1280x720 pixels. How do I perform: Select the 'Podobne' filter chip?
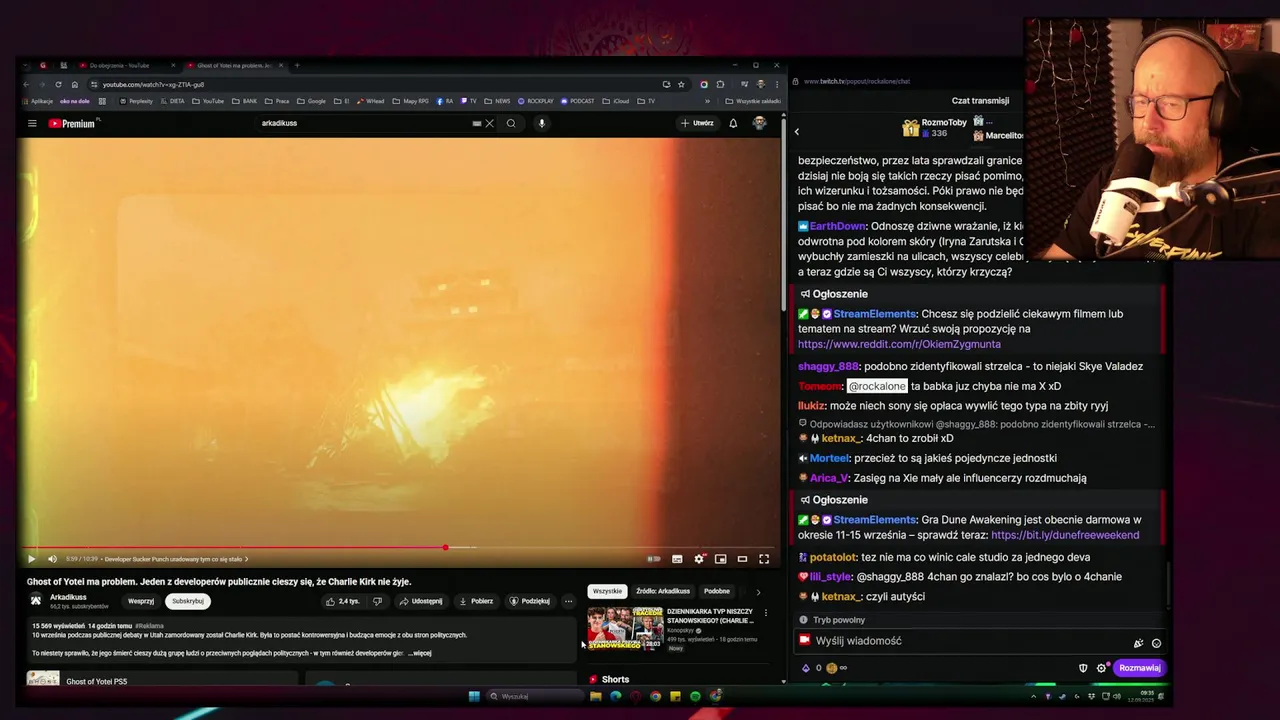pyautogui.click(x=717, y=591)
